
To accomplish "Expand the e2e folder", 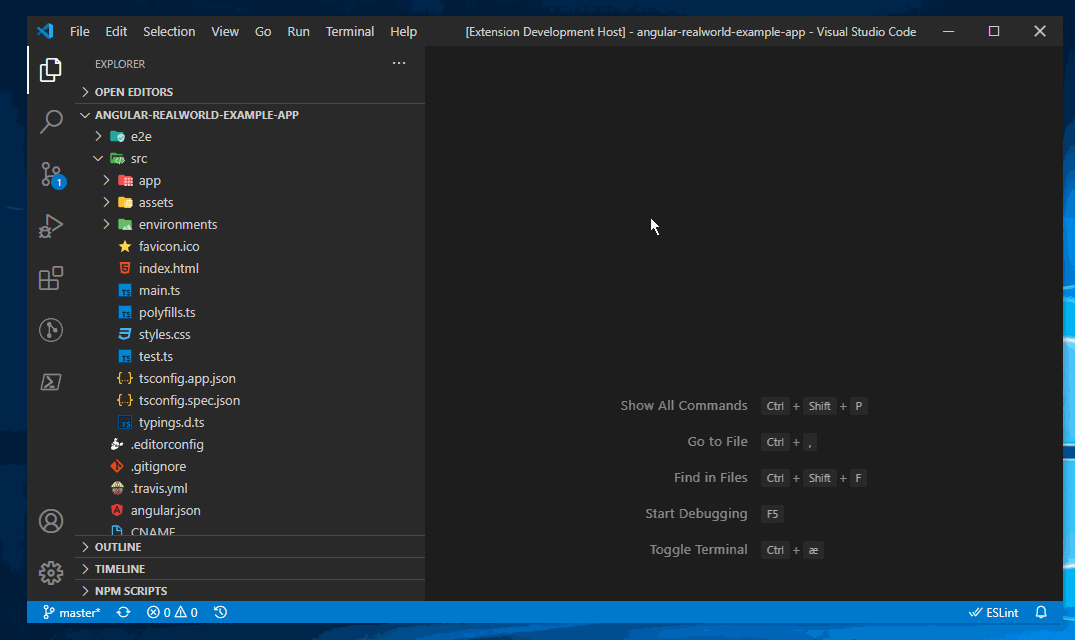I will pyautogui.click(x=250, y=136).
